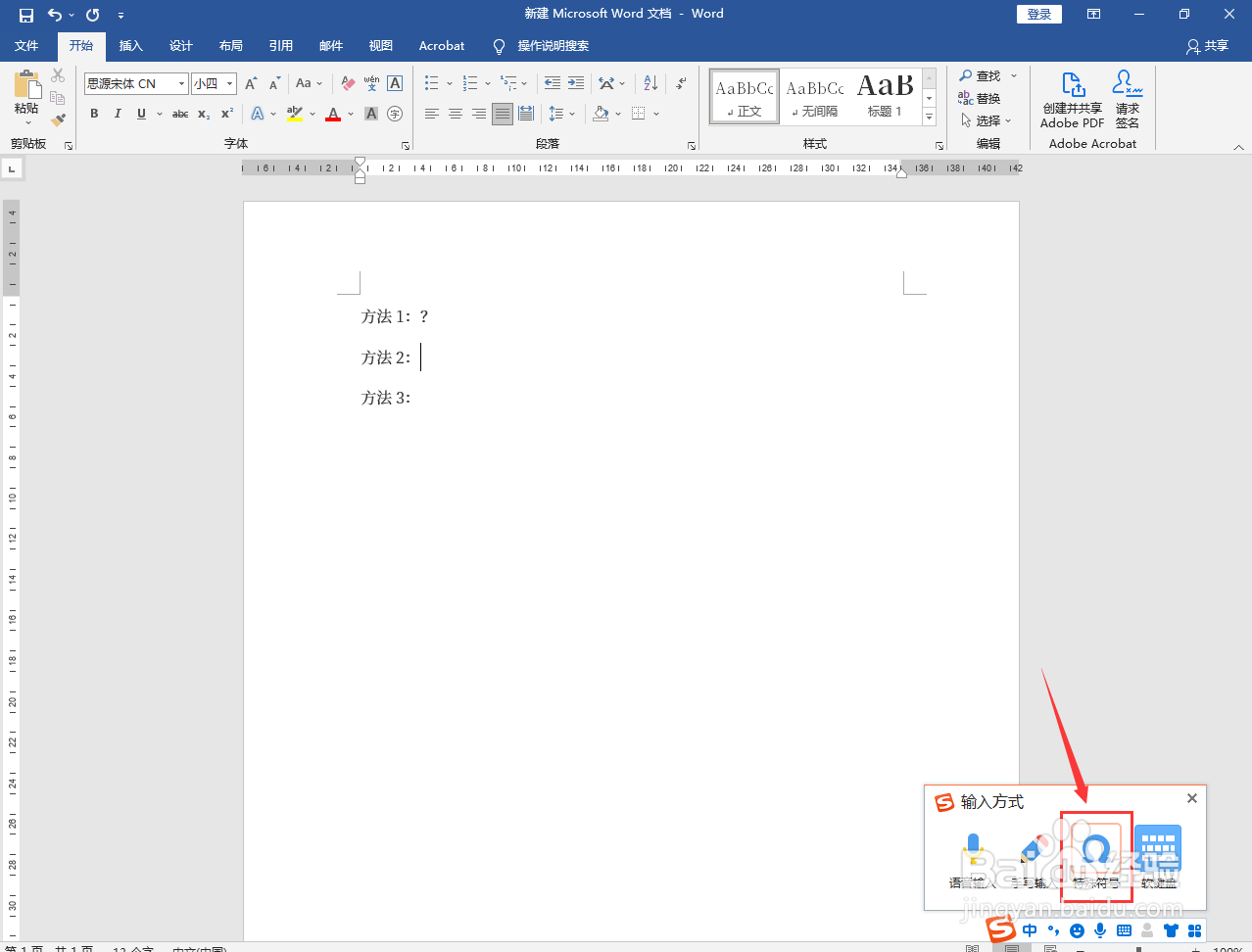Click the Sogou emoji face icon

tap(1077, 930)
